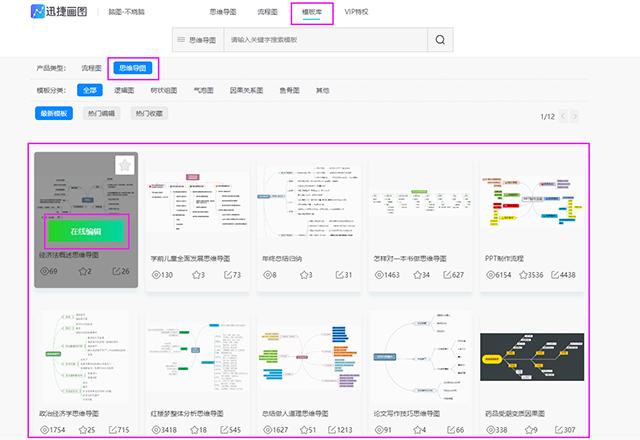
Task: Select the 气泡图 template category
Action: 203,90
